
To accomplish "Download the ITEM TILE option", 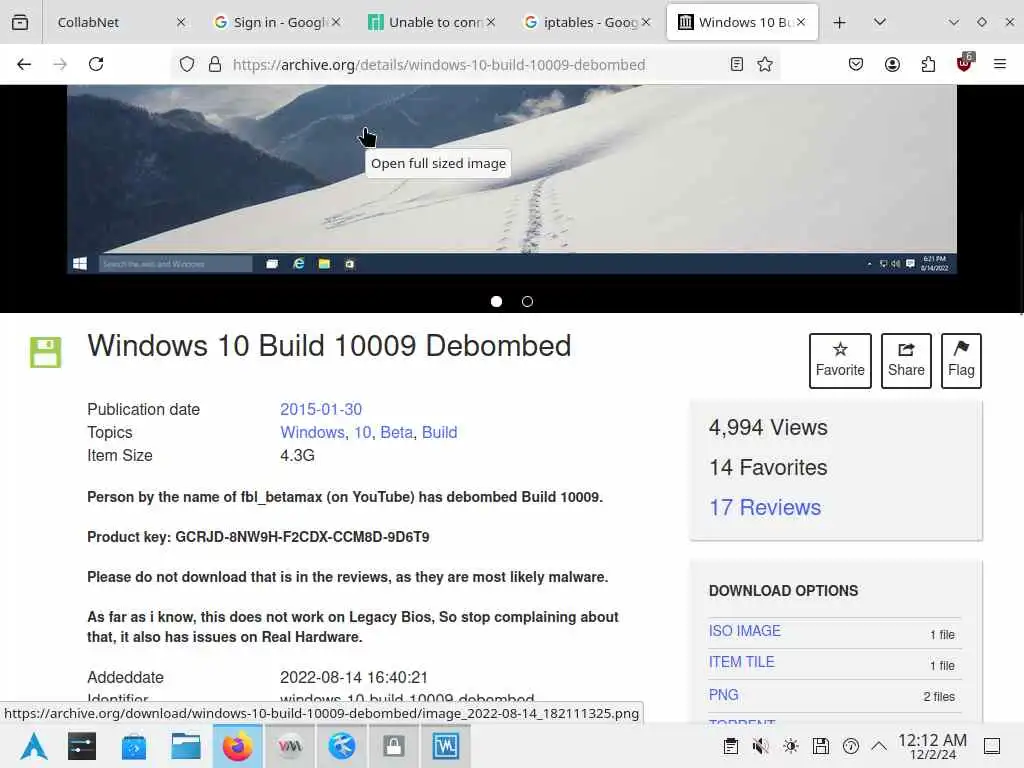I will pos(741,662).
